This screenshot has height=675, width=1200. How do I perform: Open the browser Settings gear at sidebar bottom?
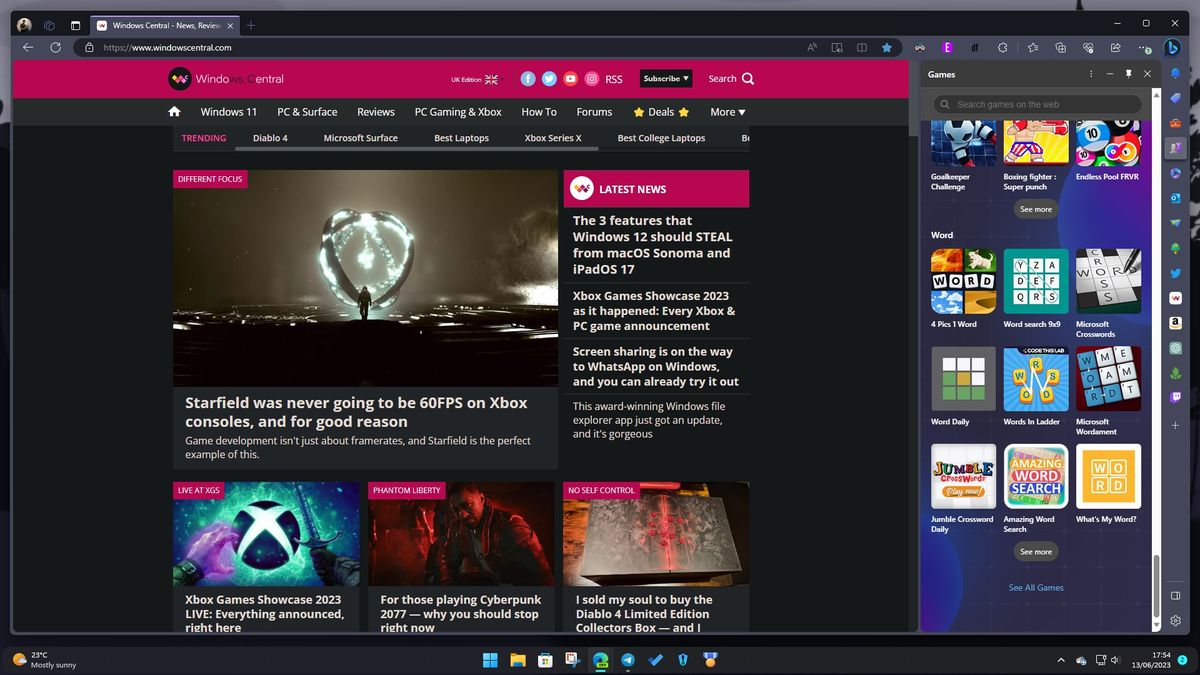[x=1175, y=620]
